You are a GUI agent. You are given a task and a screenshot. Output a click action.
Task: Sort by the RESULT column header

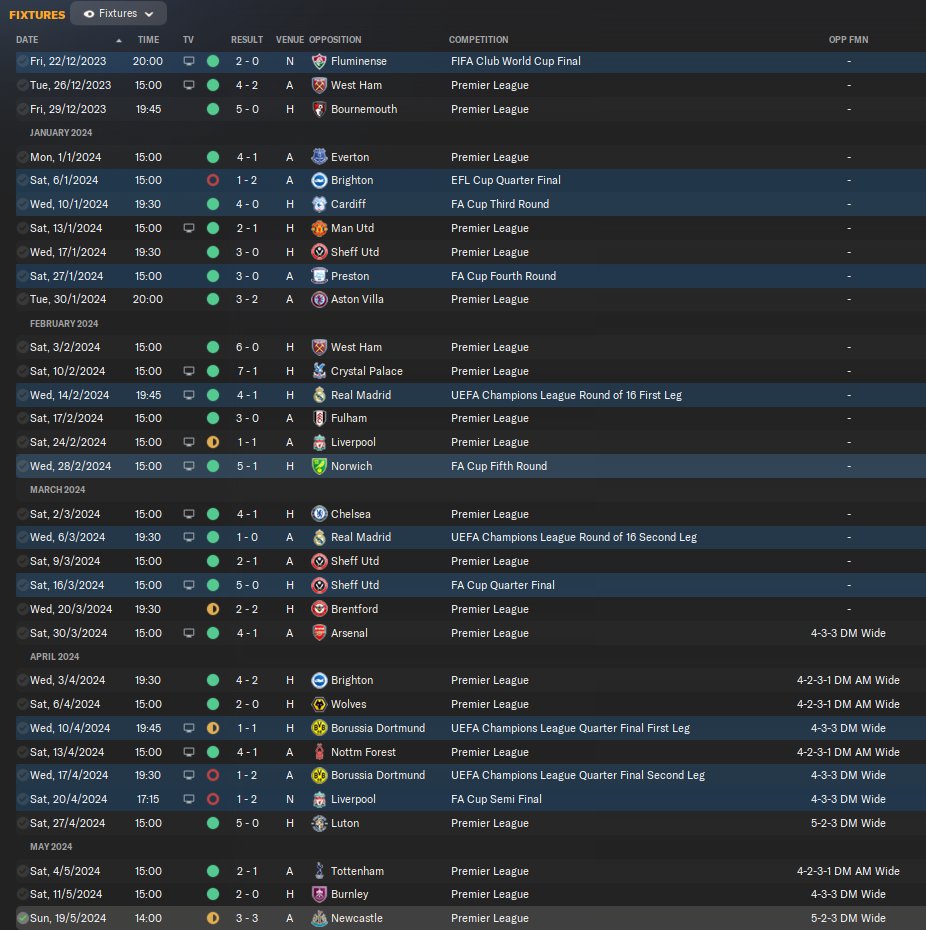[247, 40]
